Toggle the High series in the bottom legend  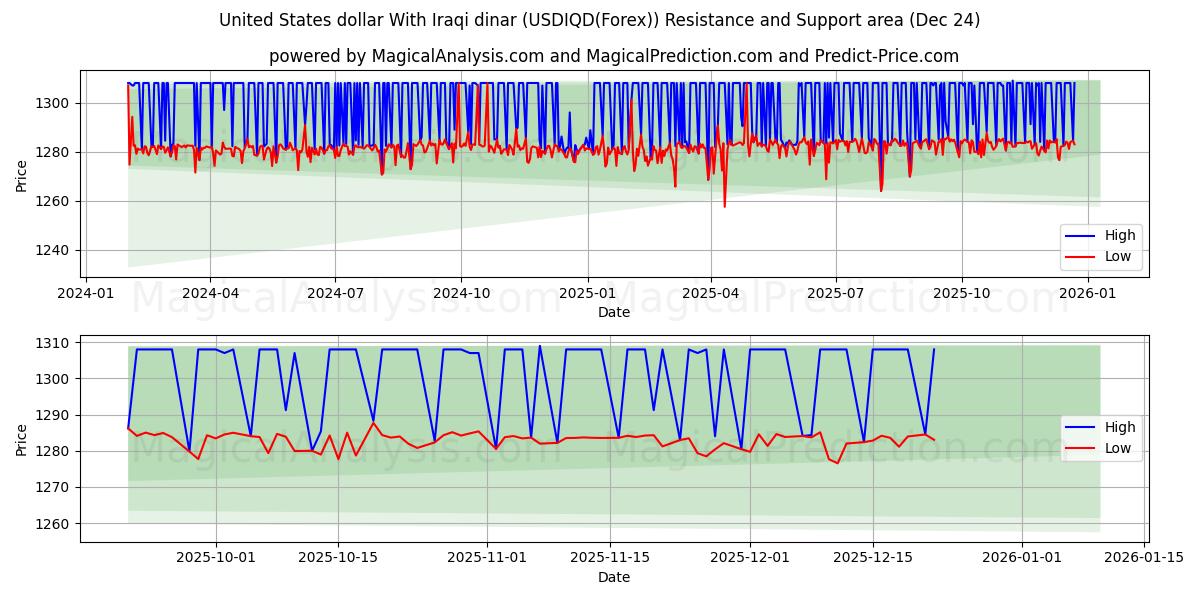click(x=1118, y=426)
